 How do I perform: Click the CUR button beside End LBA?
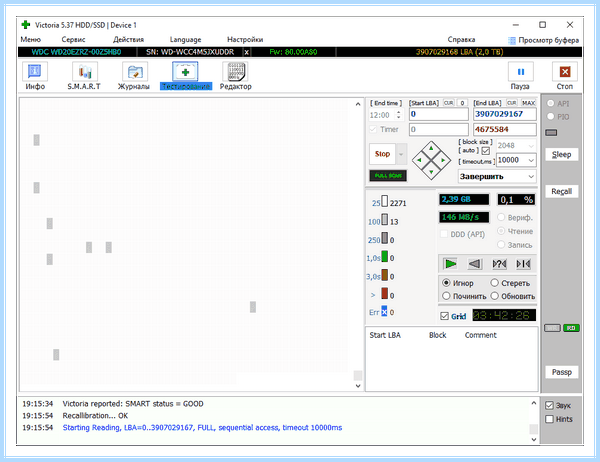512,103
